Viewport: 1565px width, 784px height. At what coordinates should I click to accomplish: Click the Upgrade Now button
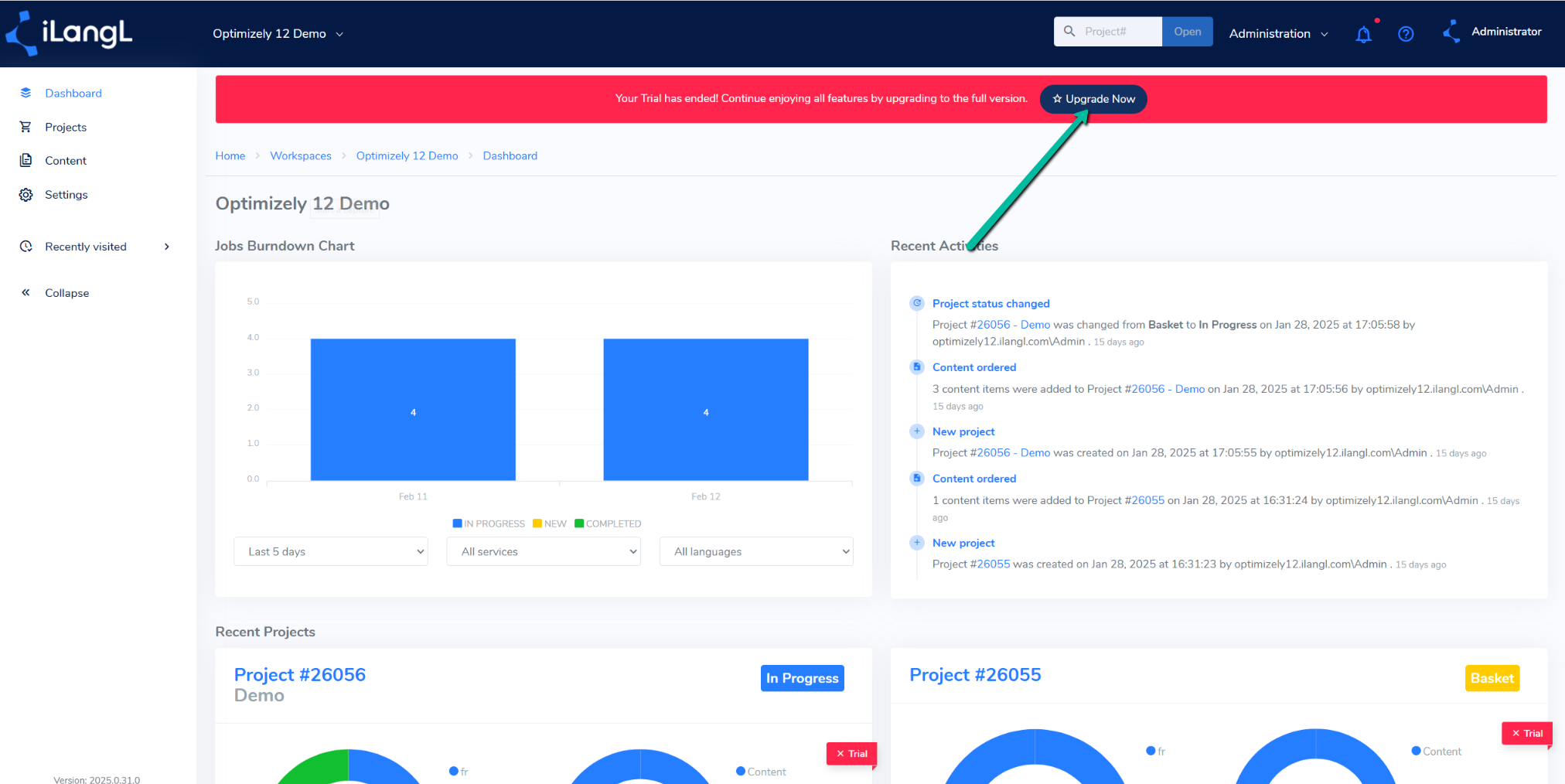pyautogui.click(x=1093, y=99)
